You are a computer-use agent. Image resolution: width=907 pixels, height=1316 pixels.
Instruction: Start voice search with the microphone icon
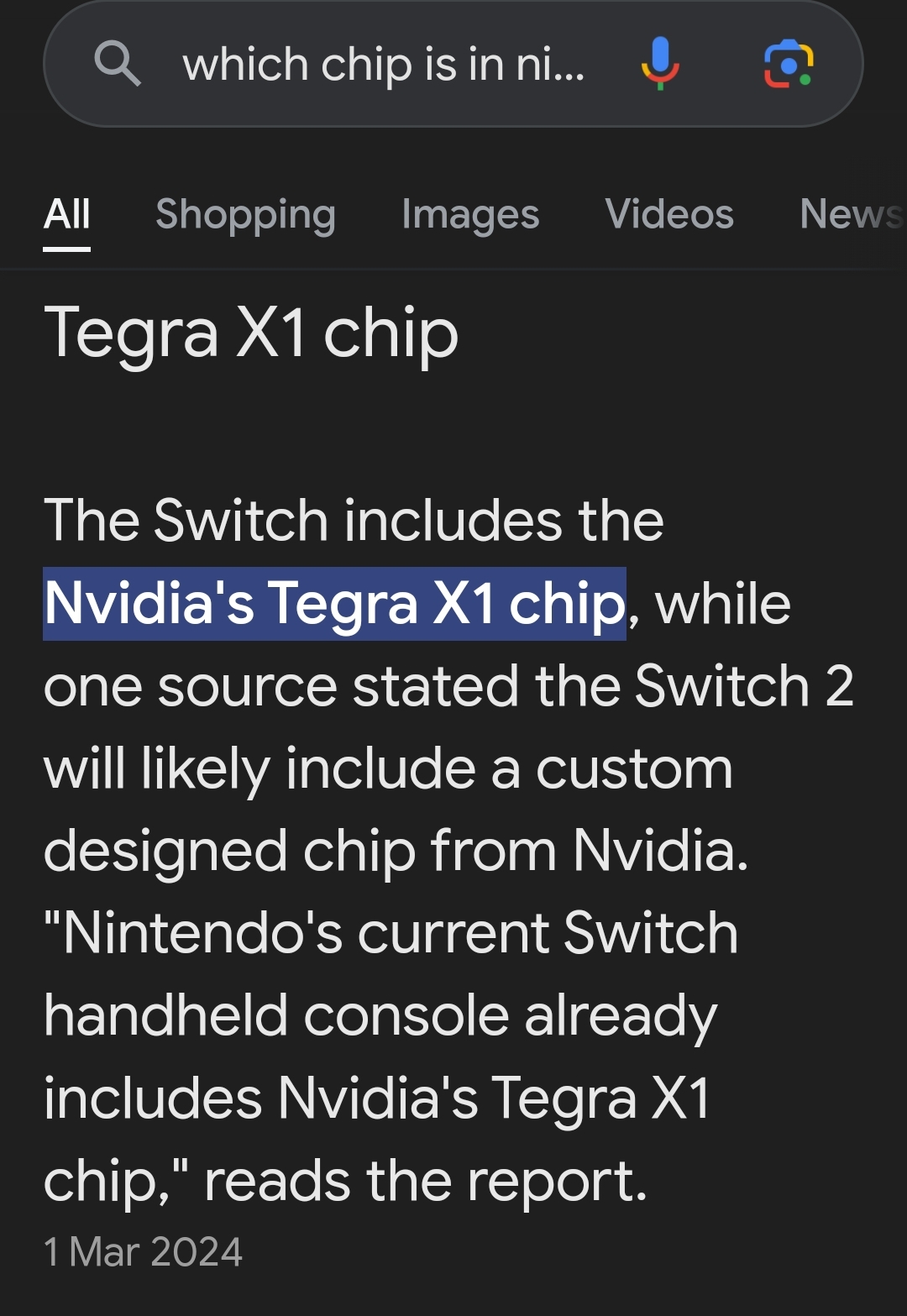click(x=660, y=63)
